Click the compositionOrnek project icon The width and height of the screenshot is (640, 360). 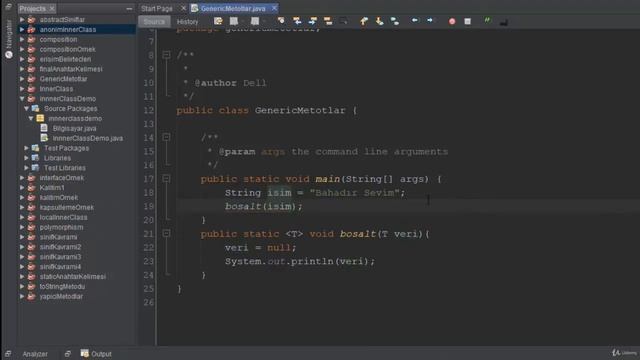[x=31, y=49]
